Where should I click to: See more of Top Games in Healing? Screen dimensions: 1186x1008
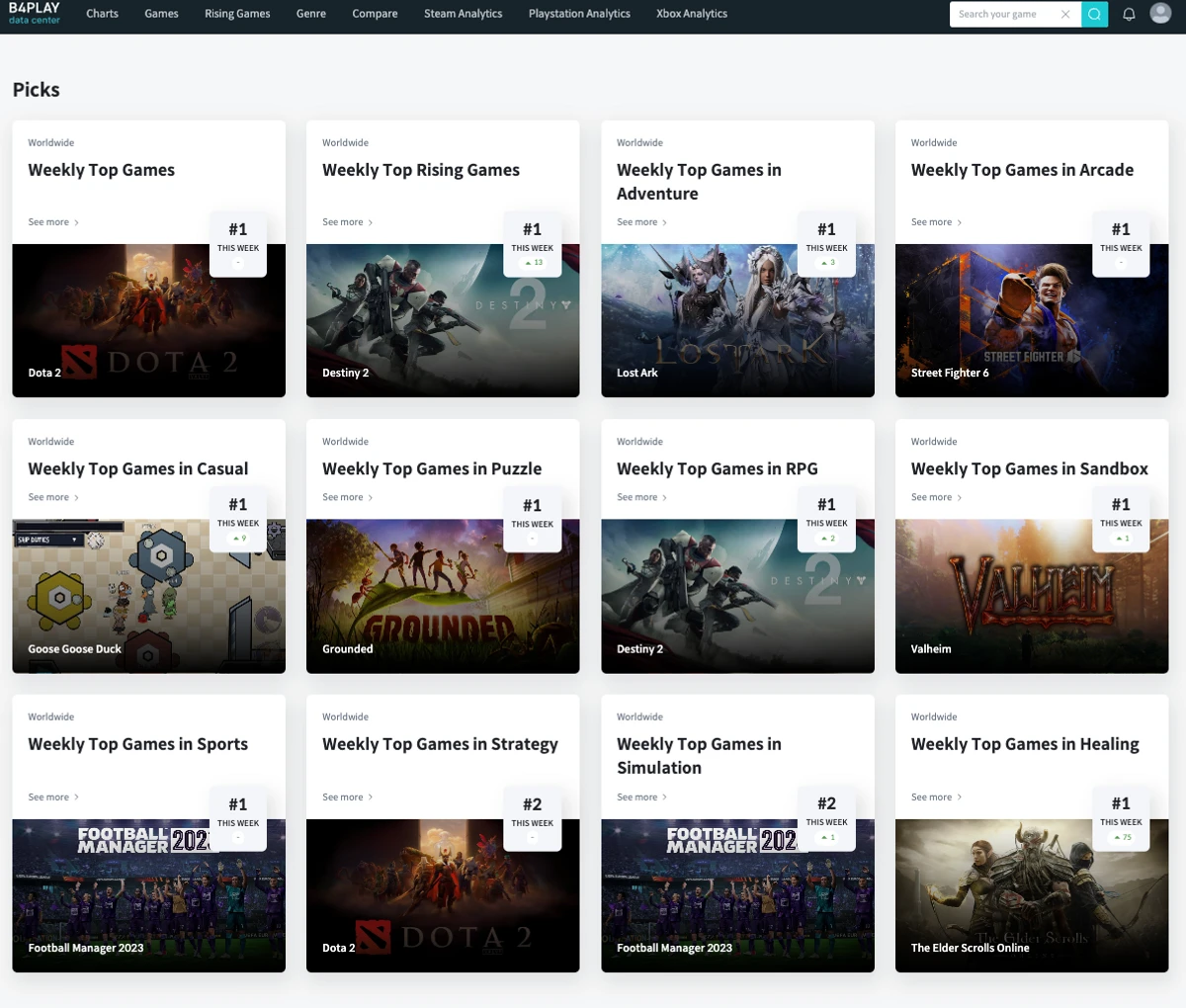coord(937,797)
